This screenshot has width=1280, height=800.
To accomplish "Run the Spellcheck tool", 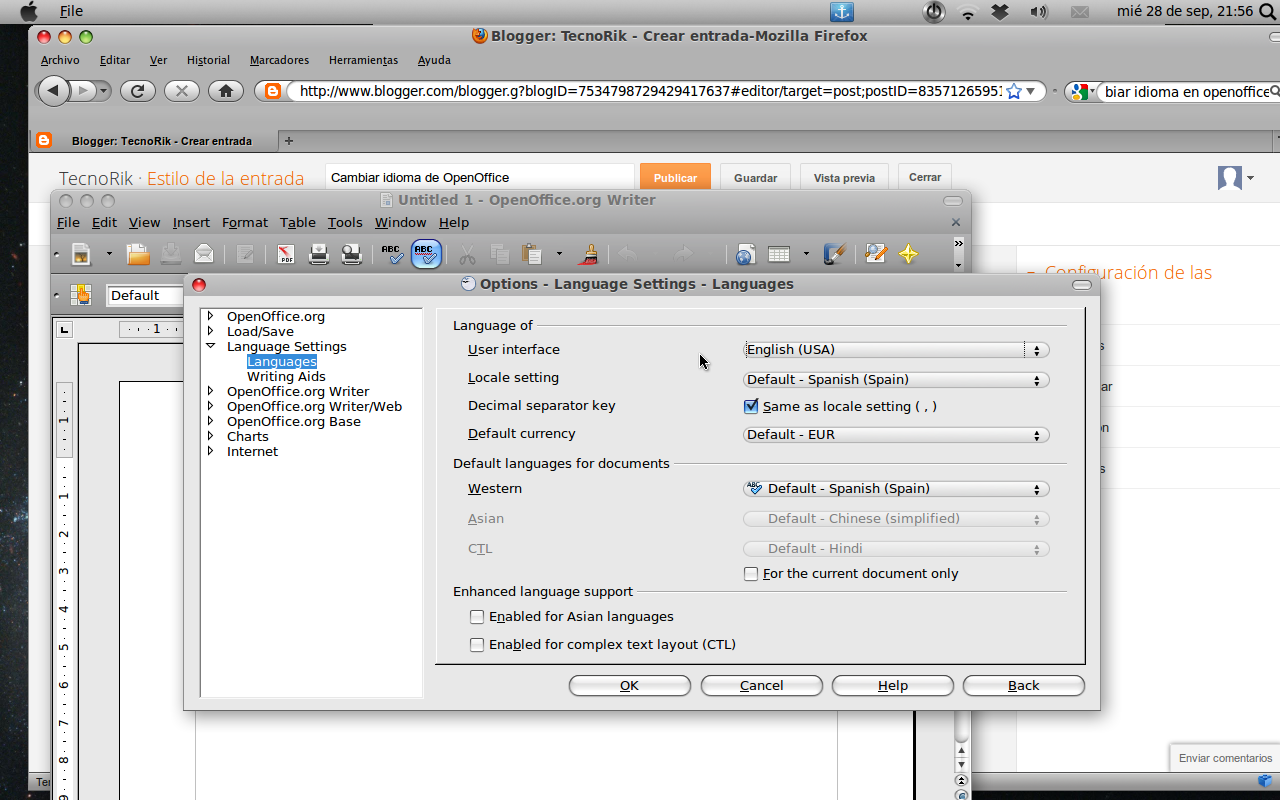I will [x=391, y=254].
